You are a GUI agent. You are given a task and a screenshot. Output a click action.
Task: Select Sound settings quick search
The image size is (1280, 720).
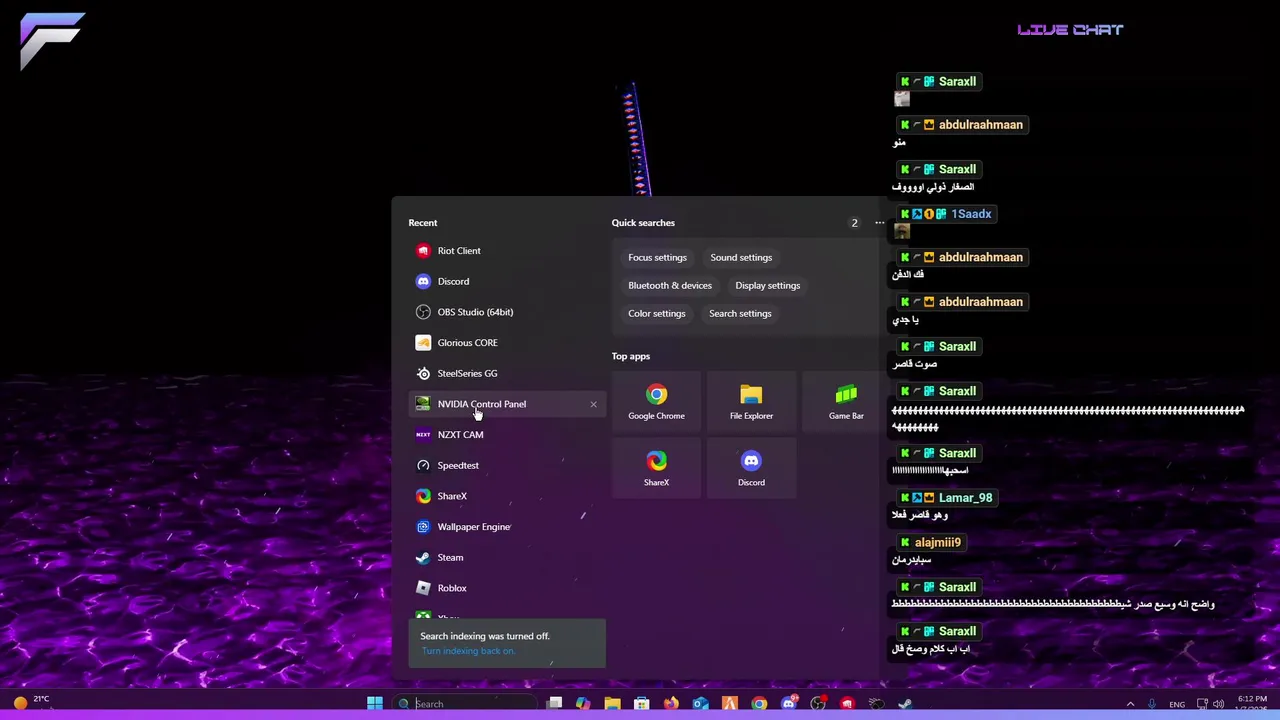[741, 258]
